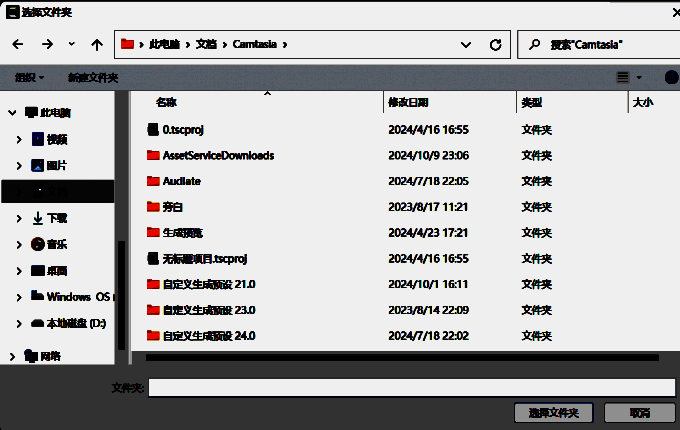680x430 pixels.
Task: Click 新建文件夹 in the toolbar
Action: pos(93,77)
